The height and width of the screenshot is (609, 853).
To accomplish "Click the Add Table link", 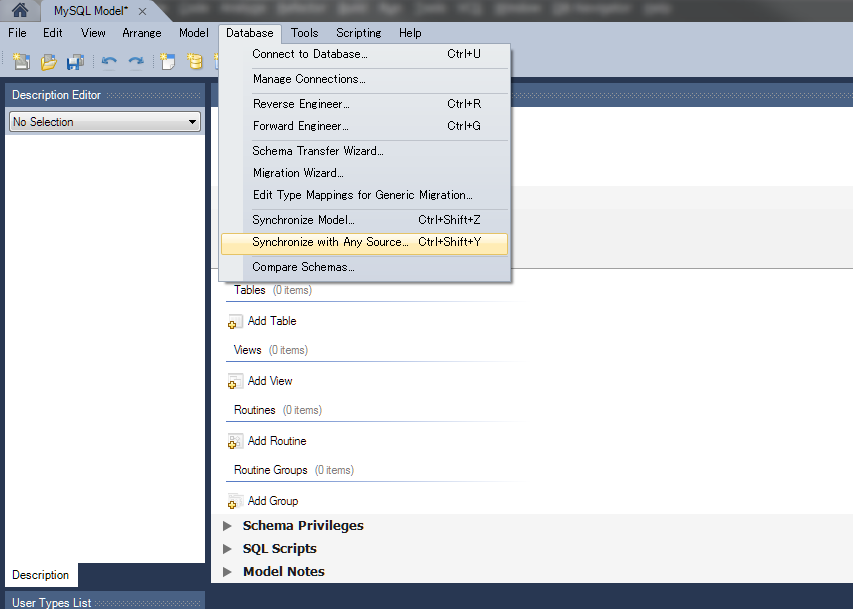I will click(272, 321).
